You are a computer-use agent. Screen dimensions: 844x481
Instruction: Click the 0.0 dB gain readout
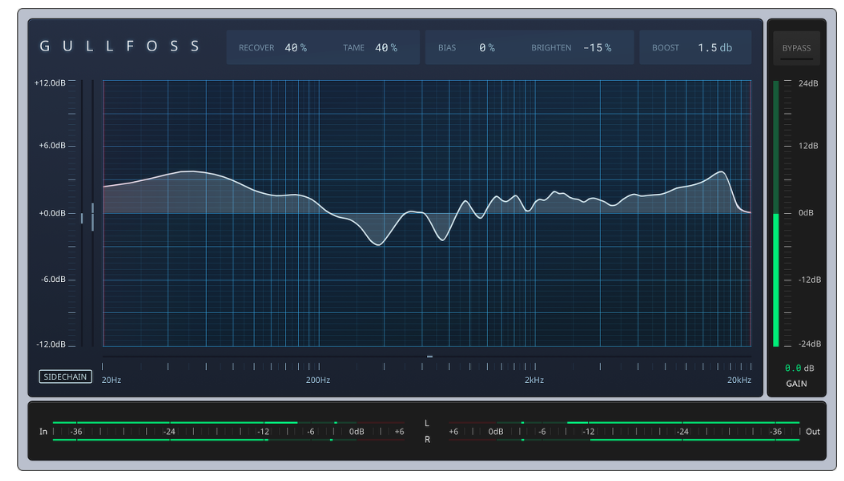tap(799, 368)
